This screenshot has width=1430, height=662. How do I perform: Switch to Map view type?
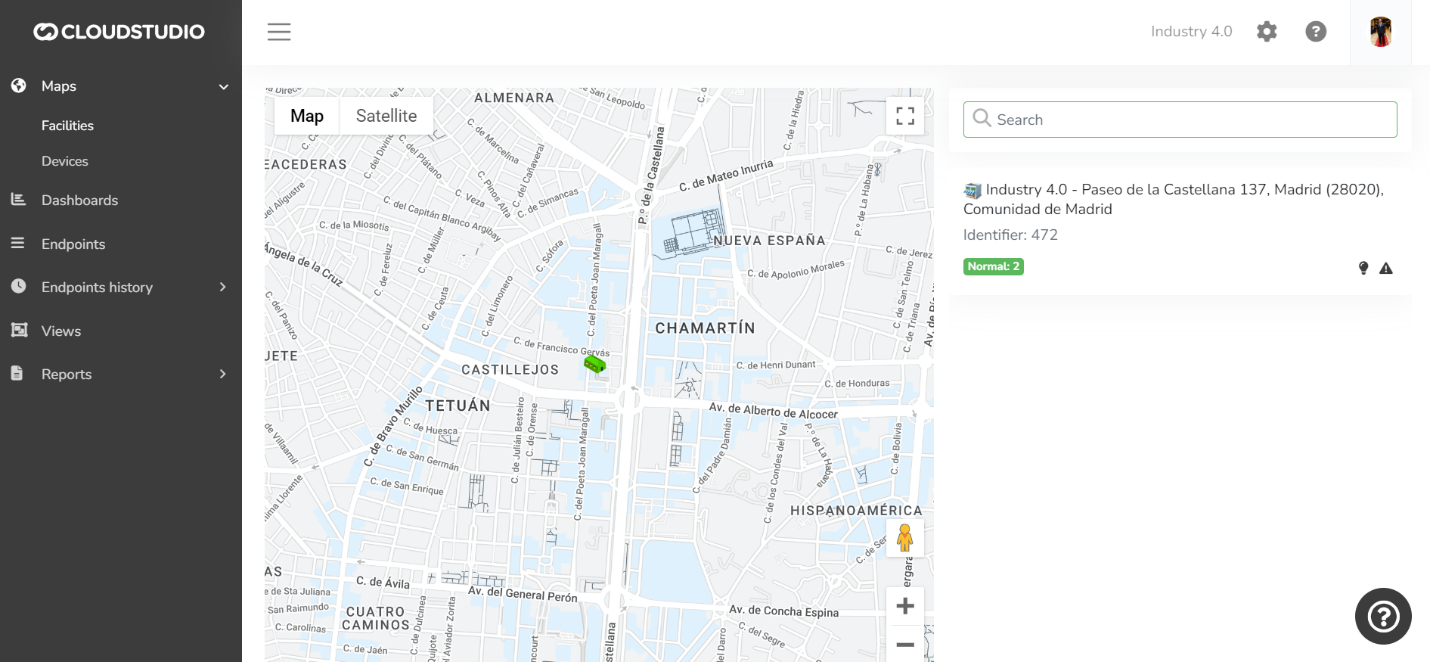pos(307,116)
